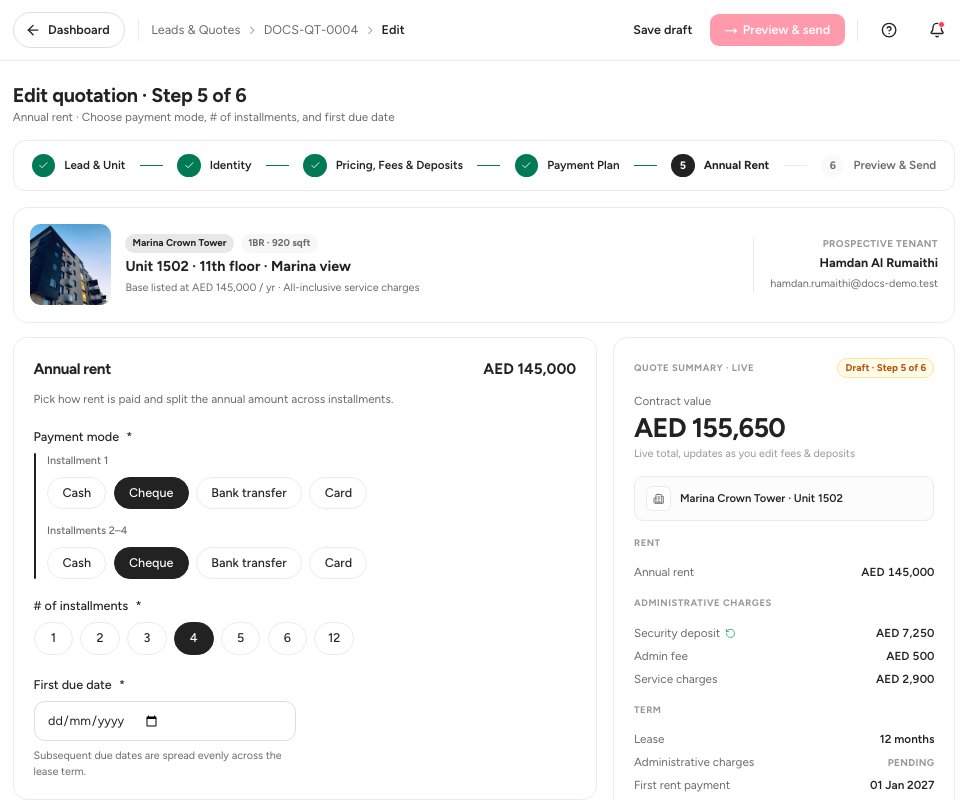The width and height of the screenshot is (960, 800).
Task: Click the Draft · Step 5 of 6 badge
Action: tap(885, 368)
